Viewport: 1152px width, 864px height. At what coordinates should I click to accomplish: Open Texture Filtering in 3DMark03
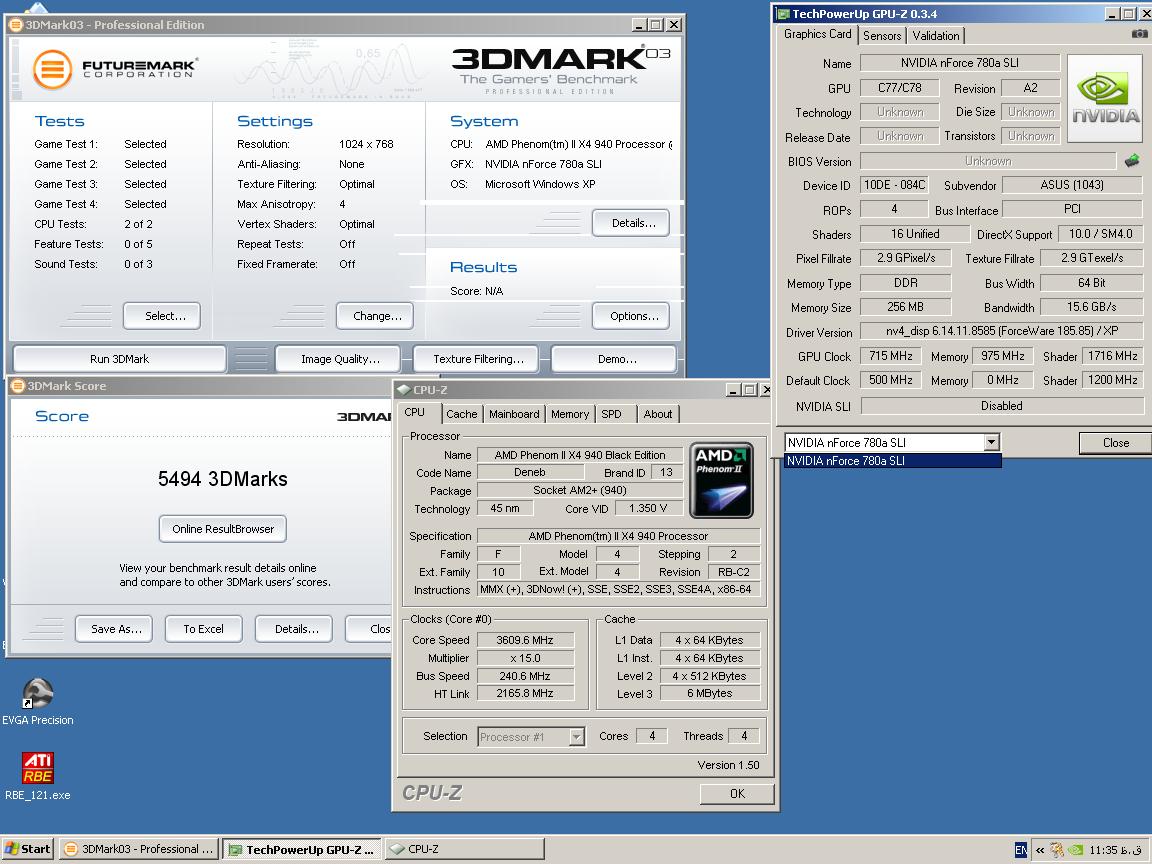[x=478, y=359]
